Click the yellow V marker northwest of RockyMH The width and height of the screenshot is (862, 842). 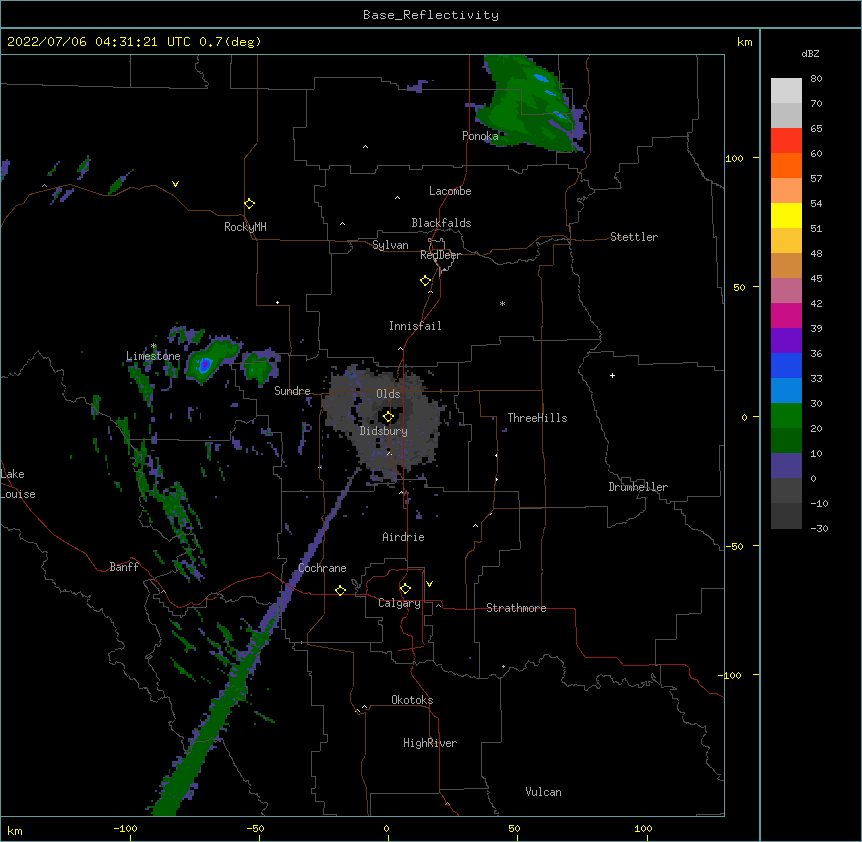click(175, 184)
